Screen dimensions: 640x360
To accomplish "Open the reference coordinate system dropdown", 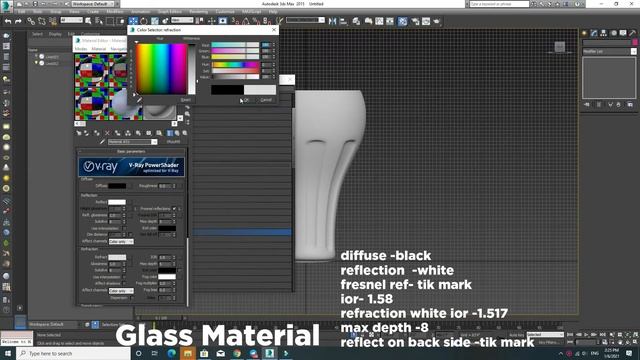I will coord(182,20).
